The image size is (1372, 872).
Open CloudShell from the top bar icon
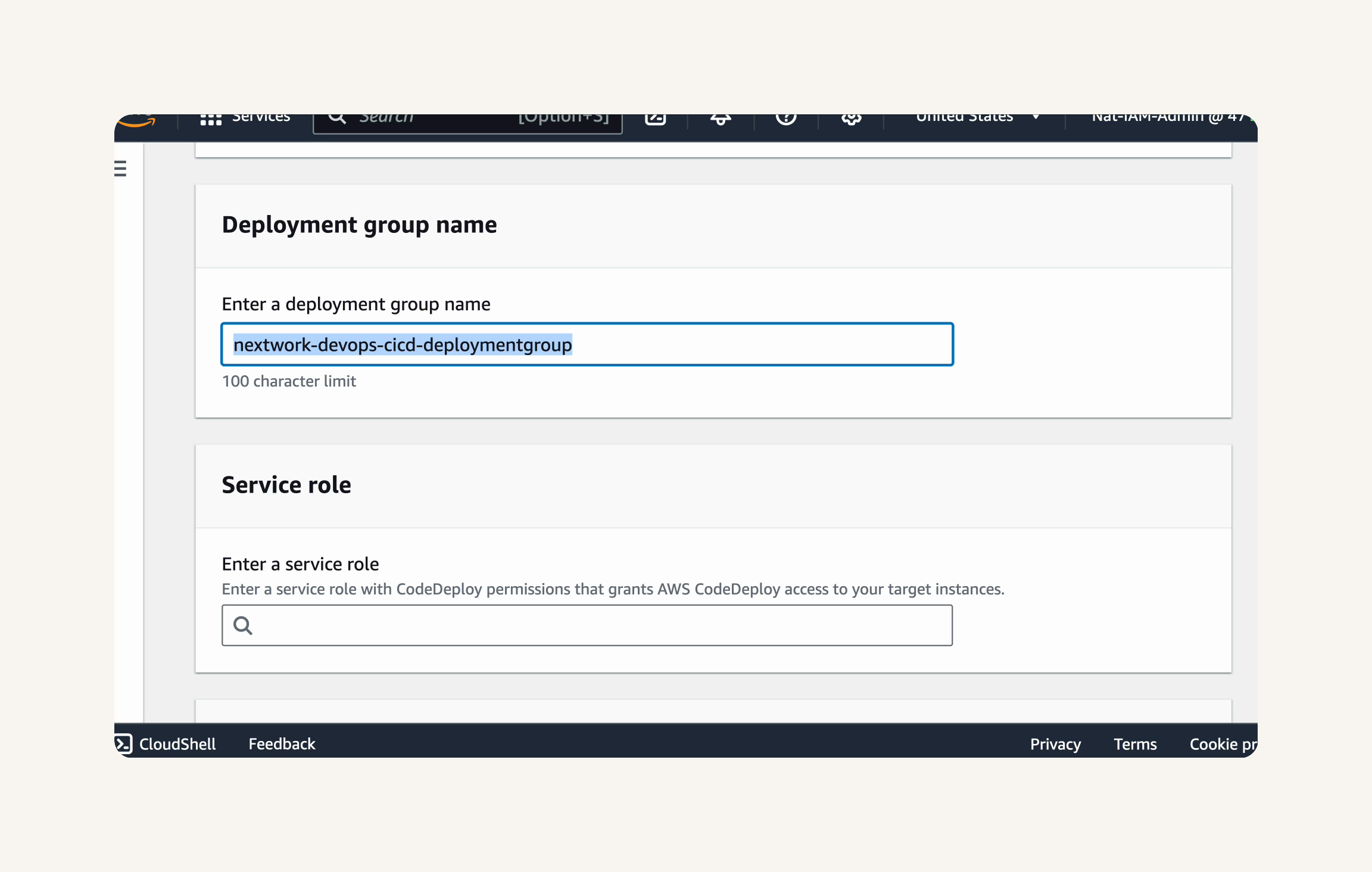tap(655, 119)
